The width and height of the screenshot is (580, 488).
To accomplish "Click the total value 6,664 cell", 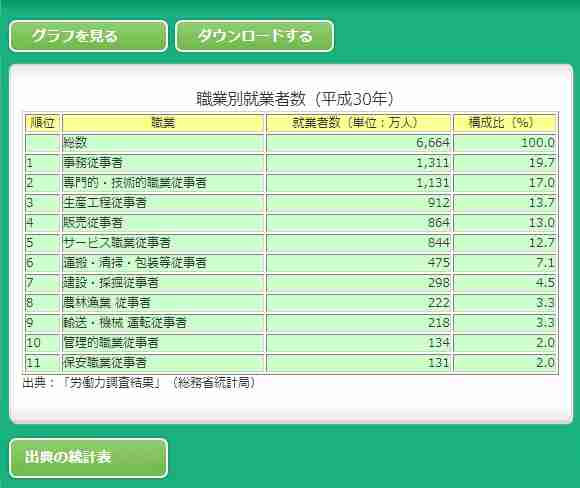I will click(x=358, y=143).
